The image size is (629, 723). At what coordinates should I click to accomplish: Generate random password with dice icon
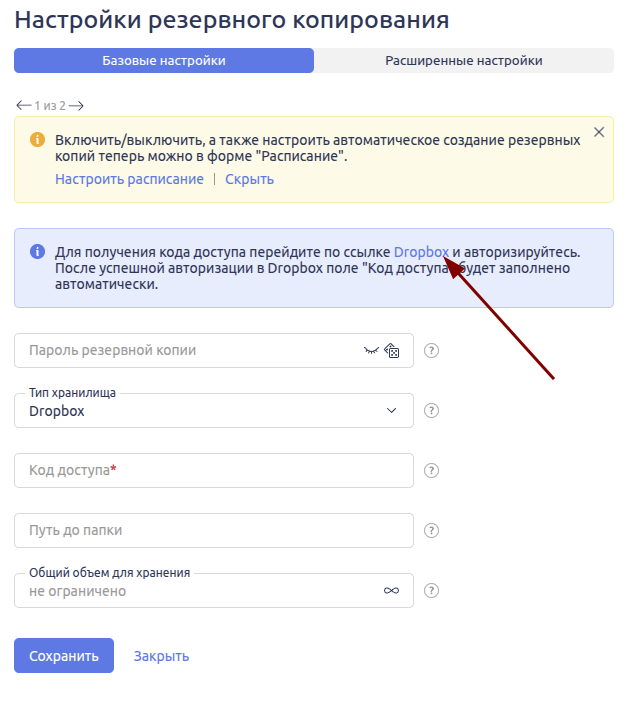pos(392,351)
